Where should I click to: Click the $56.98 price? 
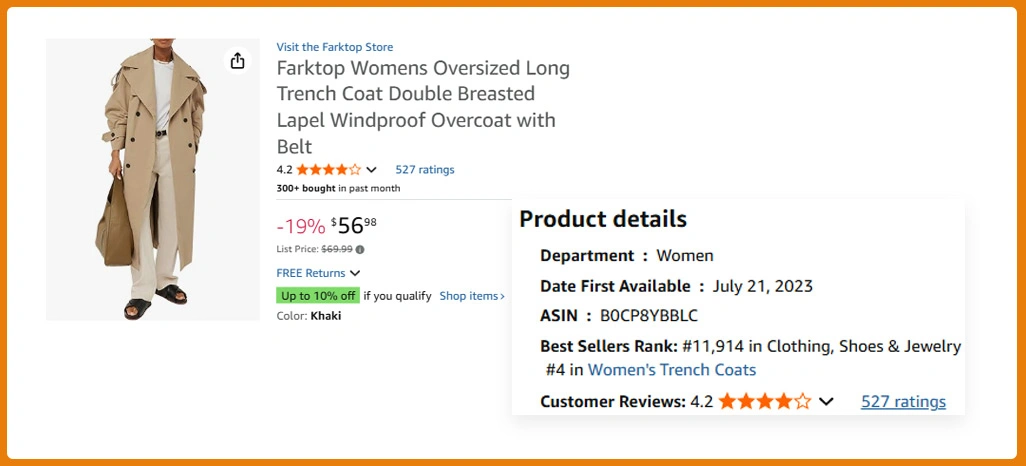tap(353, 225)
